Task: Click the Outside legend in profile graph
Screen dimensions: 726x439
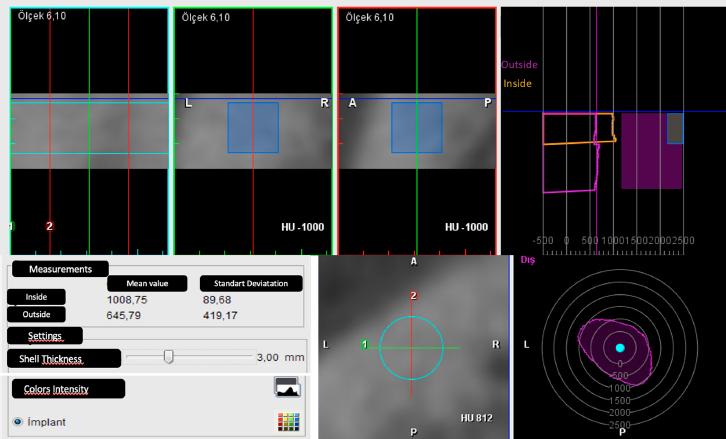Action: coord(519,65)
